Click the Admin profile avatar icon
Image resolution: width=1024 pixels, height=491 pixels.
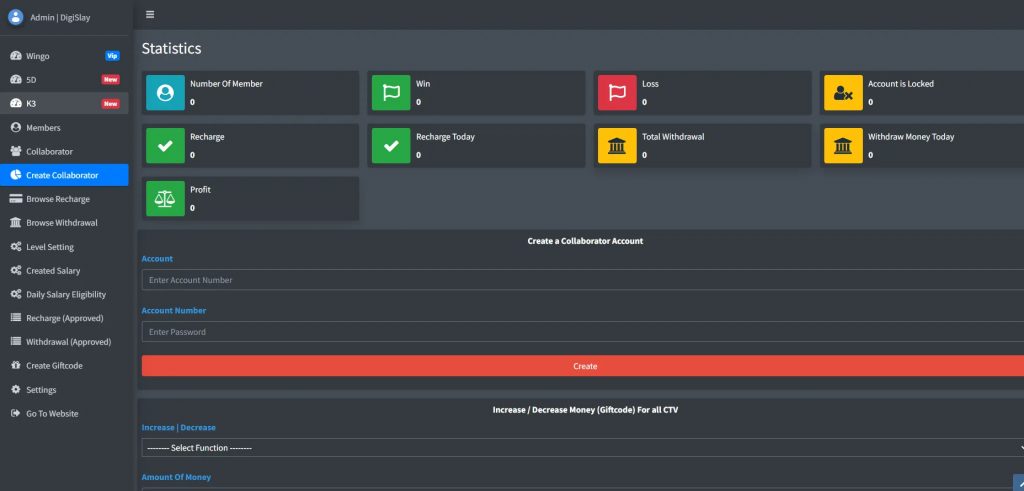(15, 16)
